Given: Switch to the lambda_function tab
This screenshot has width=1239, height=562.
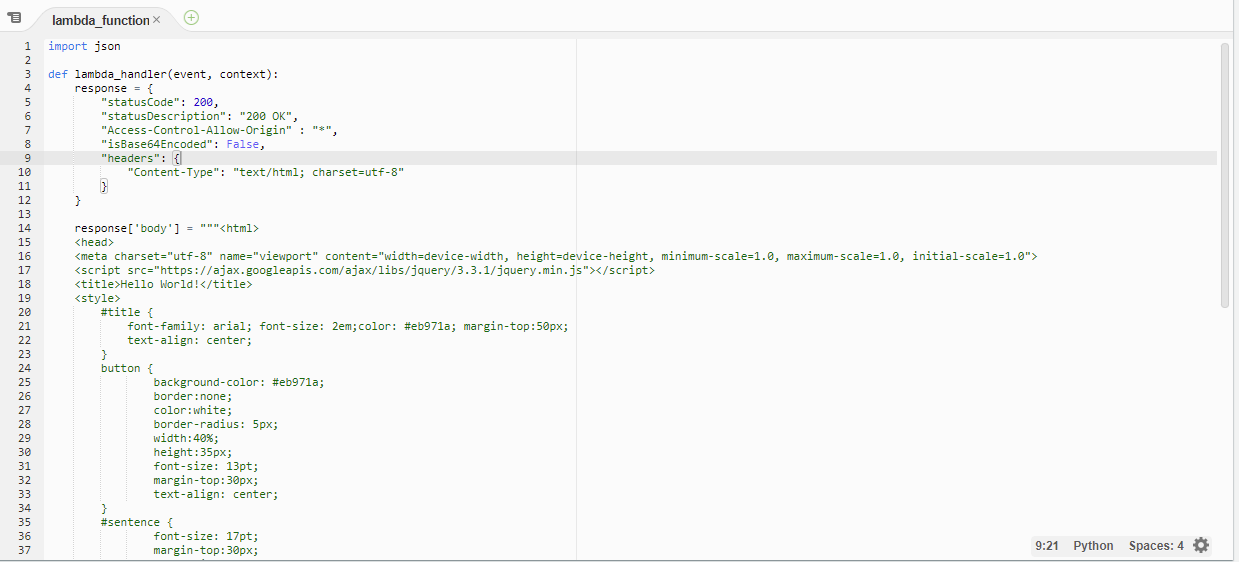Looking at the screenshot, I should point(100,20).
